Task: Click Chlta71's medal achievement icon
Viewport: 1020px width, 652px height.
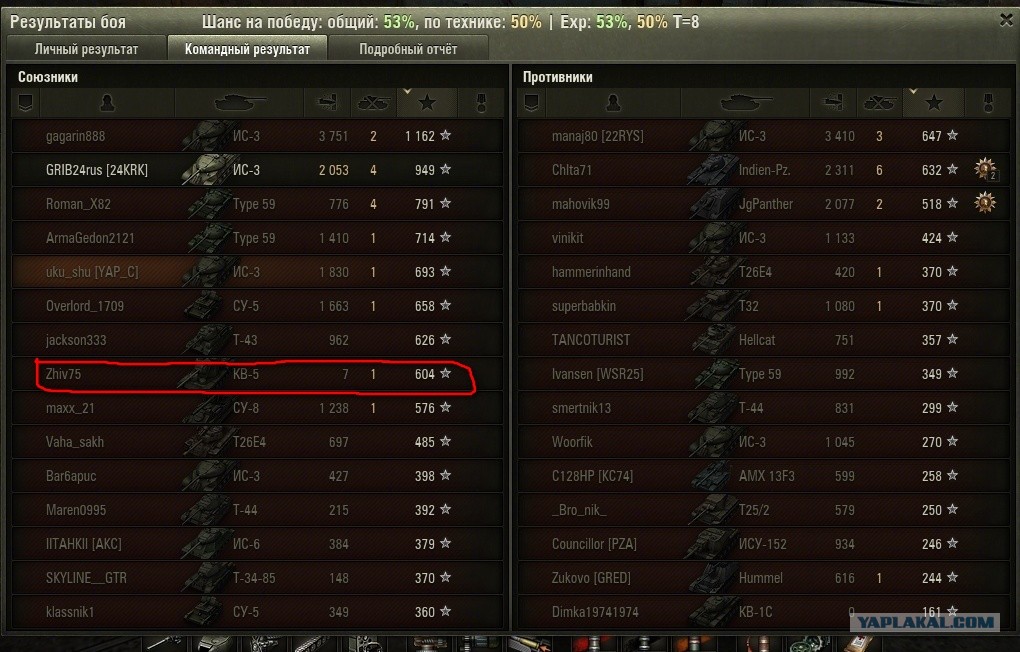Action: click(986, 169)
